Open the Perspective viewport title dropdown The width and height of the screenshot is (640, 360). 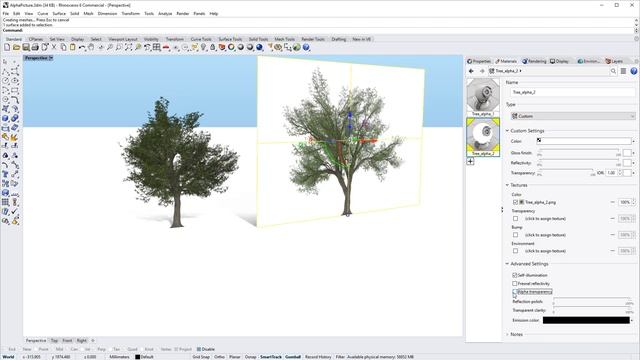[x=51, y=58]
